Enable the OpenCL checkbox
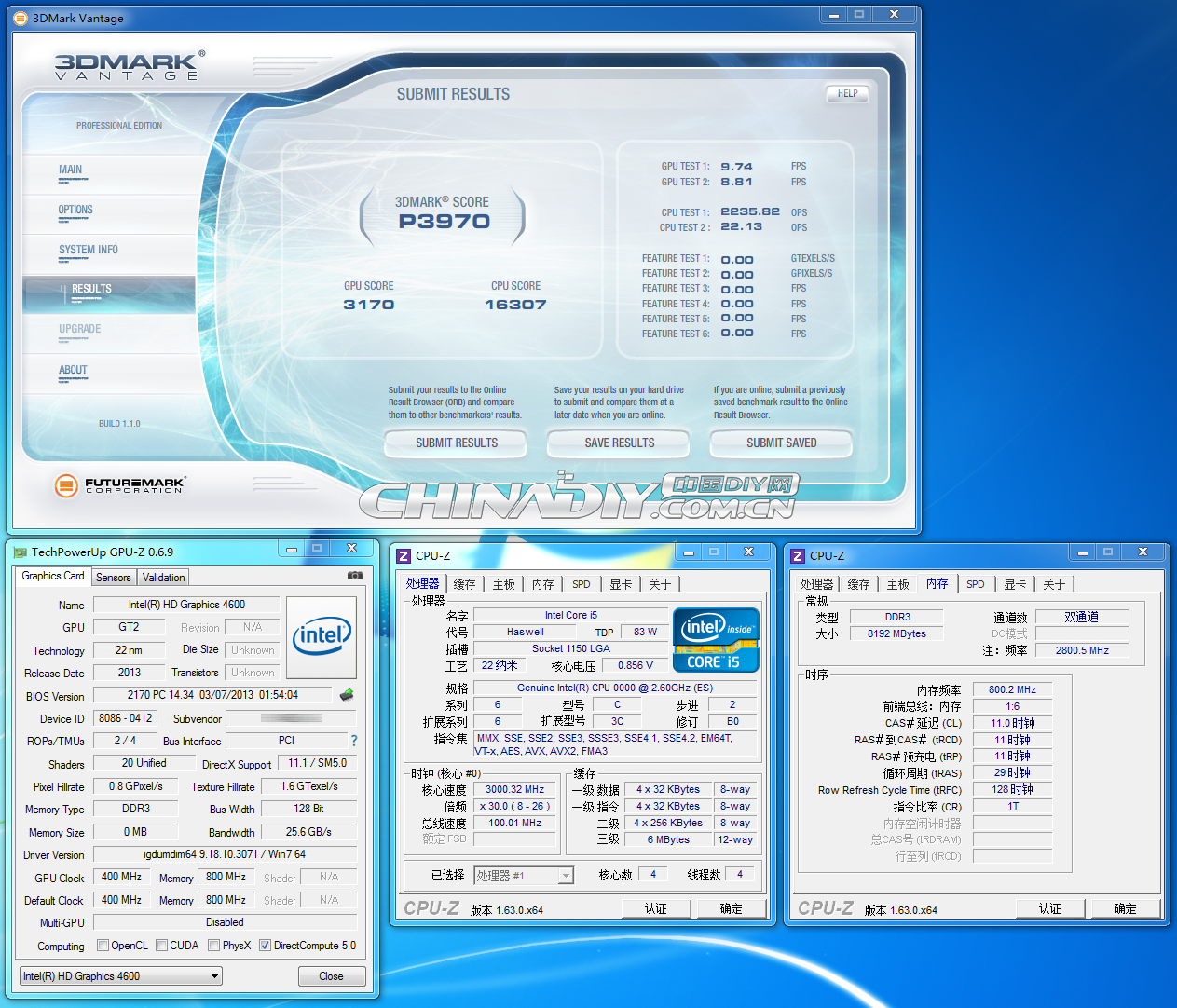This screenshot has width=1177, height=1008. [103, 945]
